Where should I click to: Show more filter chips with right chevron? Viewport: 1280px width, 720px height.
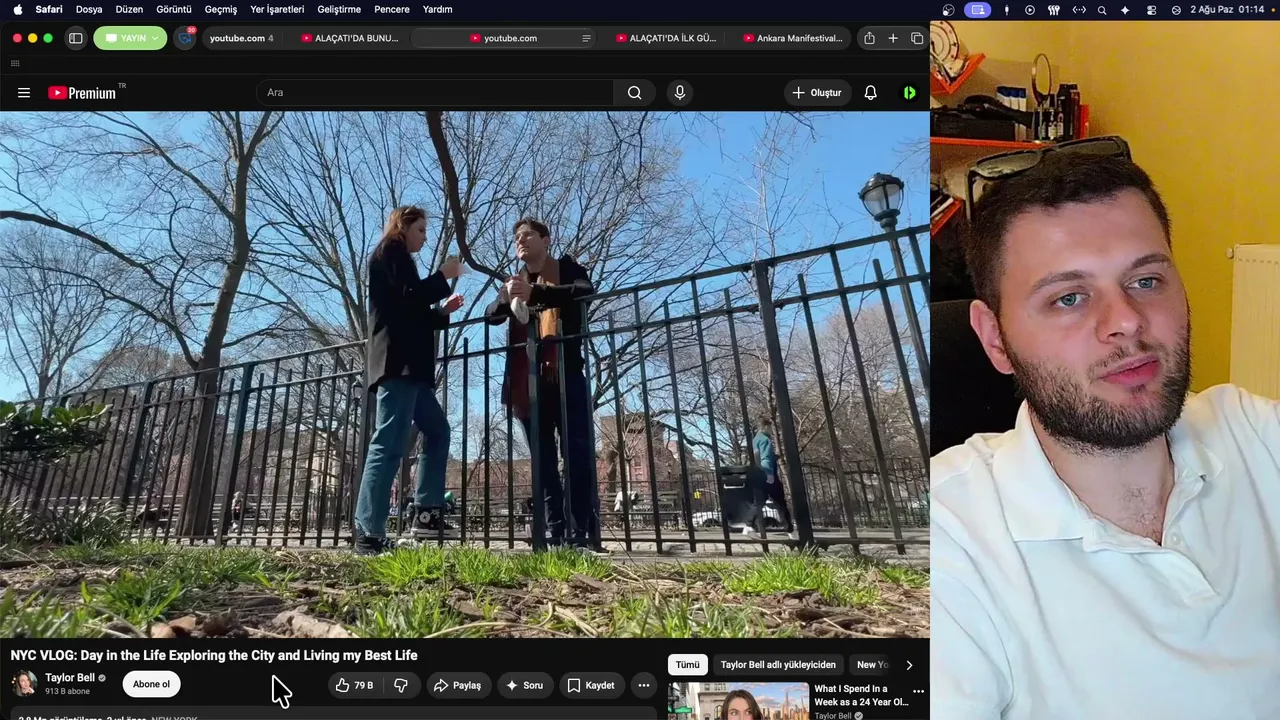click(x=909, y=665)
